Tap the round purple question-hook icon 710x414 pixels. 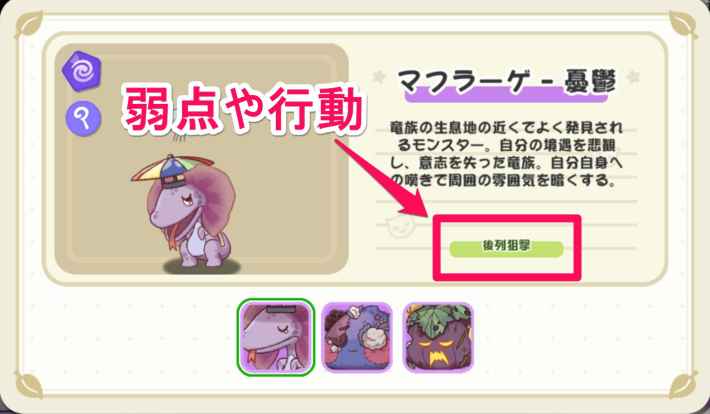[83, 119]
